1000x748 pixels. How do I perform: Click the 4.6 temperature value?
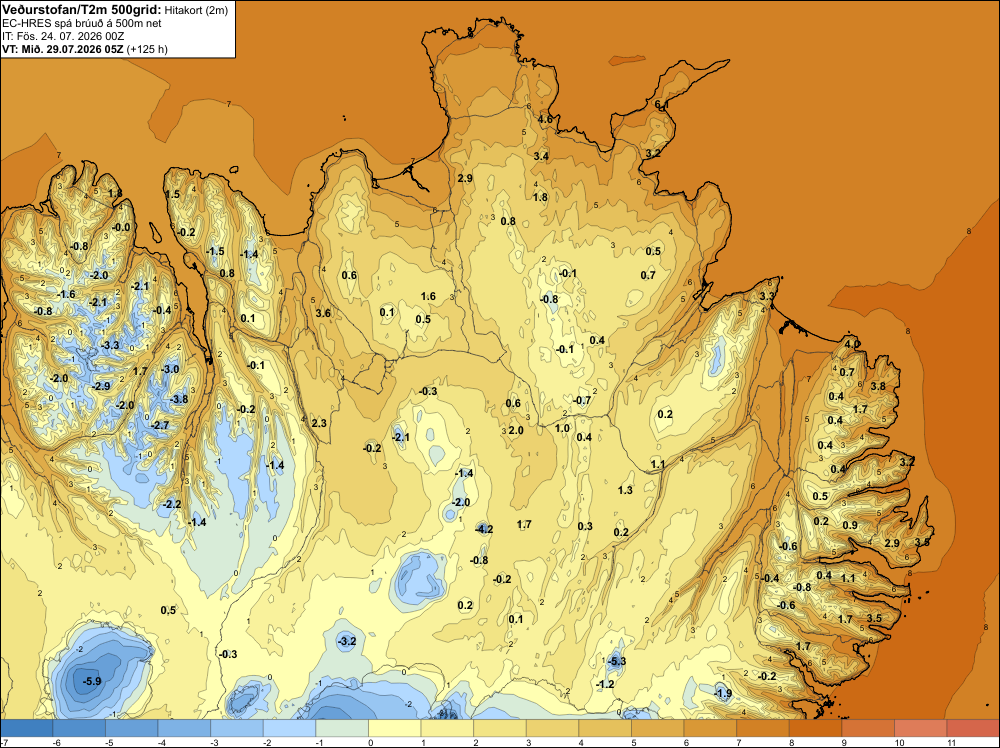pos(545,119)
